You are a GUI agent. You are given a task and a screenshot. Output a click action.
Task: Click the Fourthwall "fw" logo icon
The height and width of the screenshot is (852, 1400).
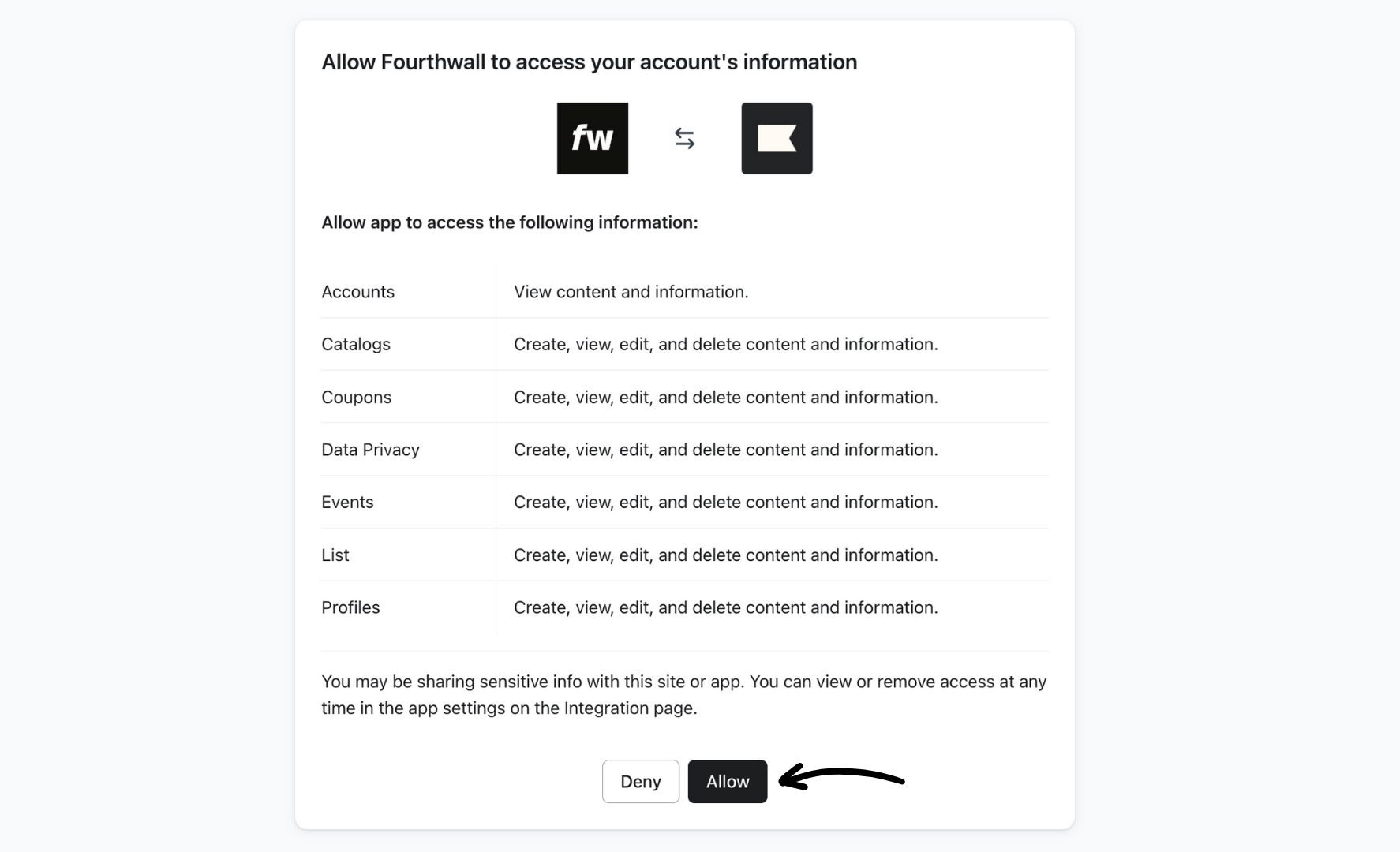pos(592,138)
